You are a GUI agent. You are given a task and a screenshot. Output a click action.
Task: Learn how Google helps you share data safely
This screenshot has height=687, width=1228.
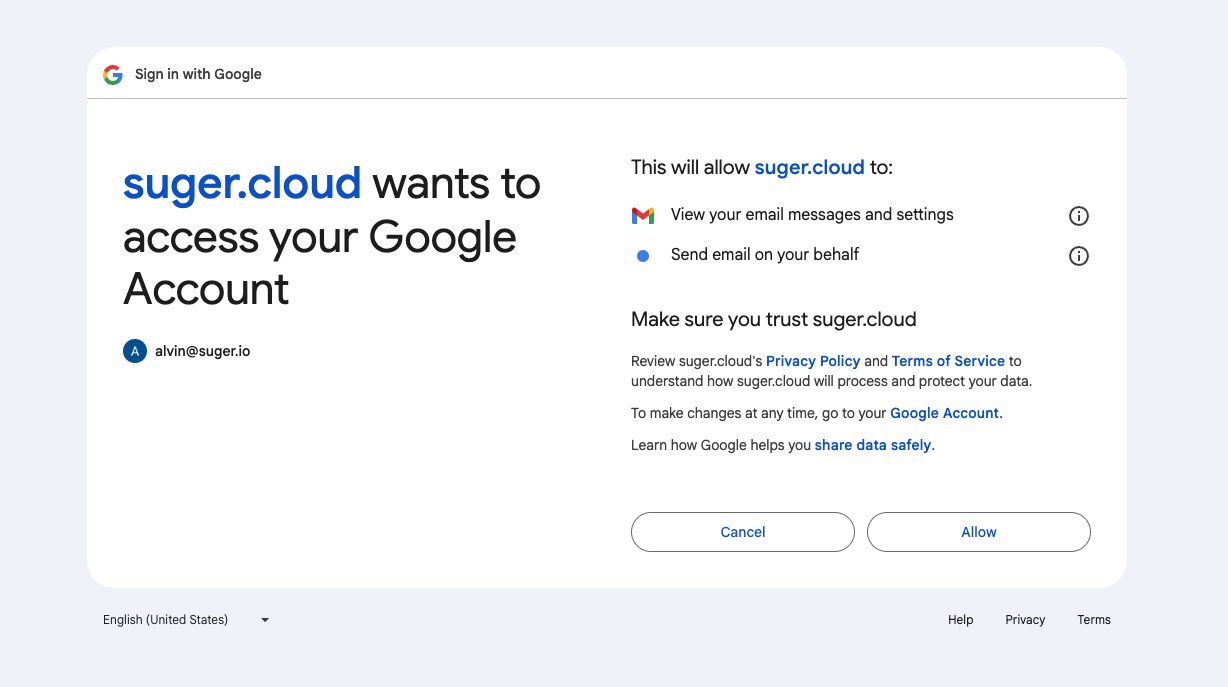click(x=872, y=445)
